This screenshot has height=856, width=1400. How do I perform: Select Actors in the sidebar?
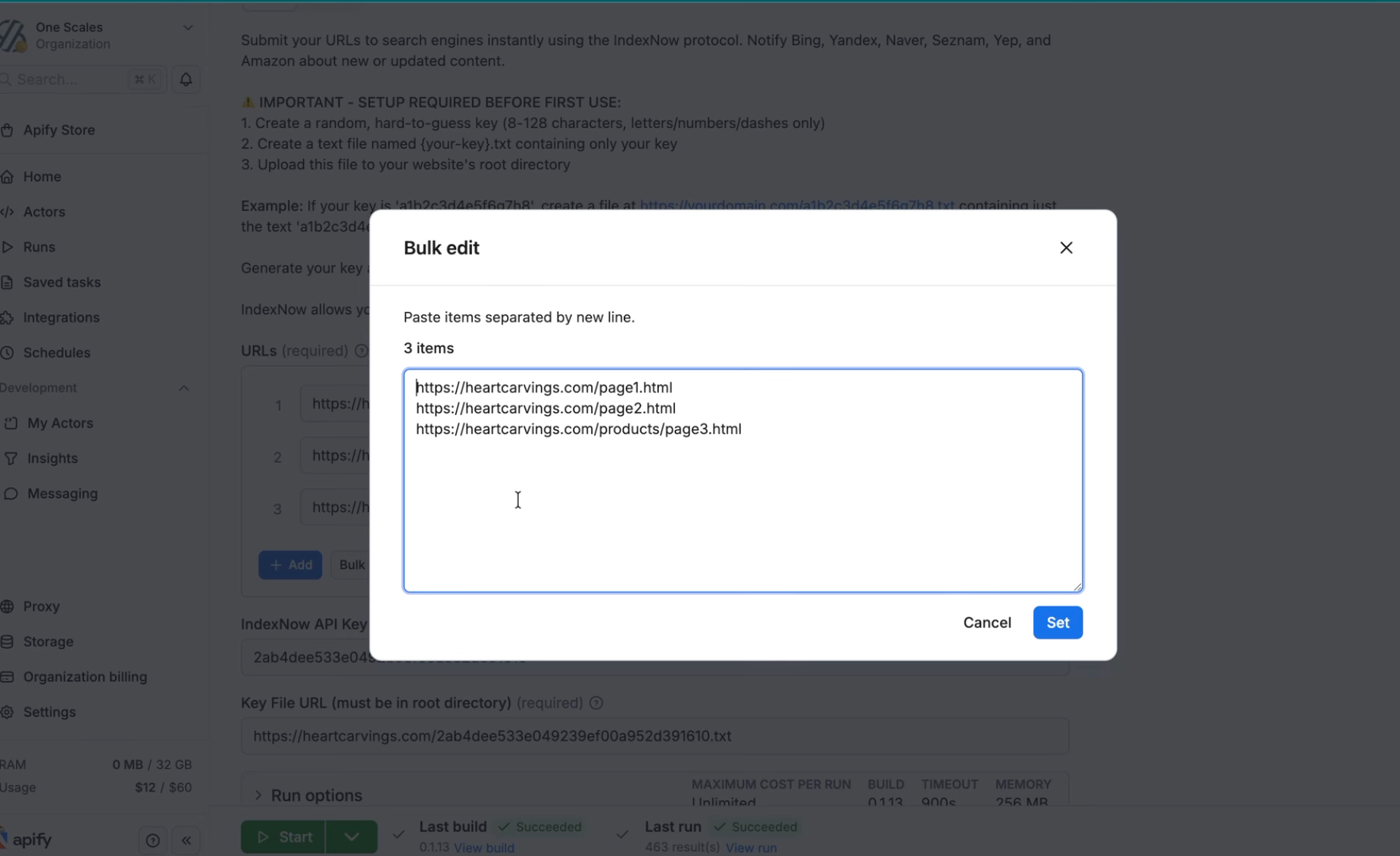(x=45, y=211)
